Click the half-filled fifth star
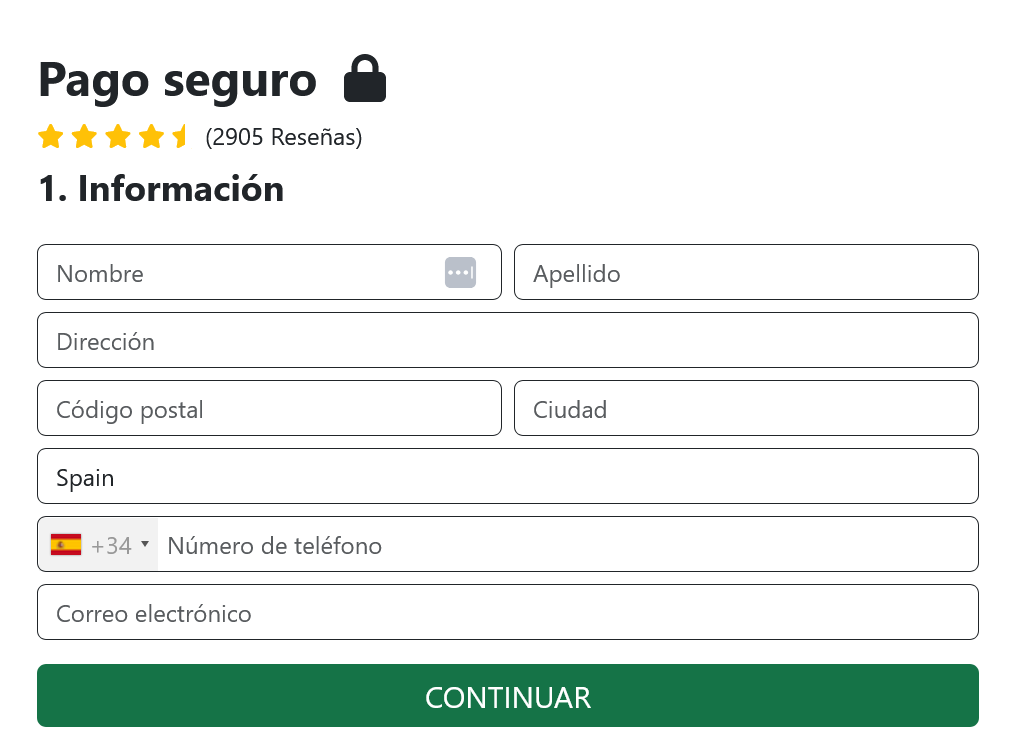1021x741 pixels. (182, 136)
